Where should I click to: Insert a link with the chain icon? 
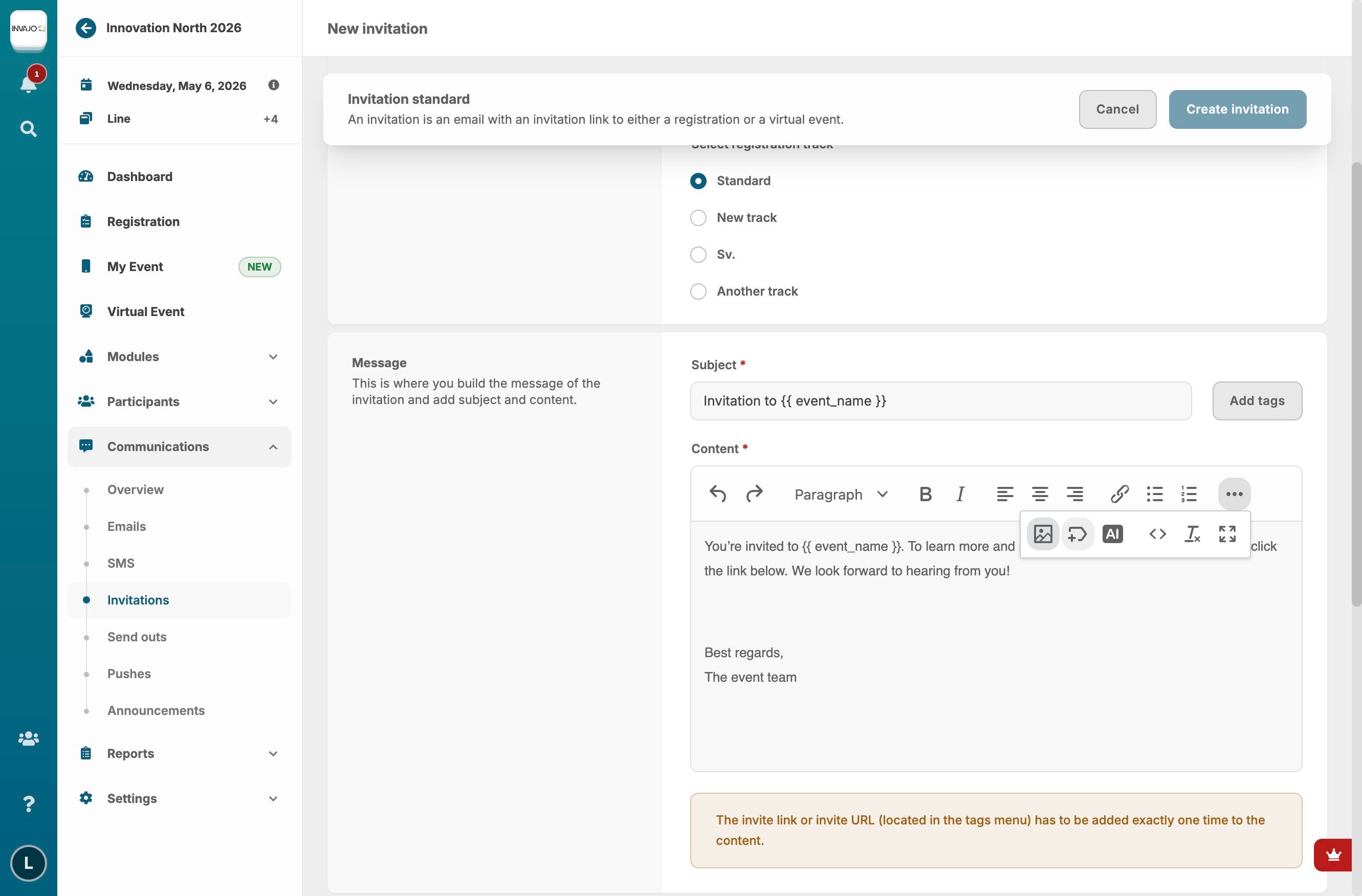click(x=1119, y=494)
